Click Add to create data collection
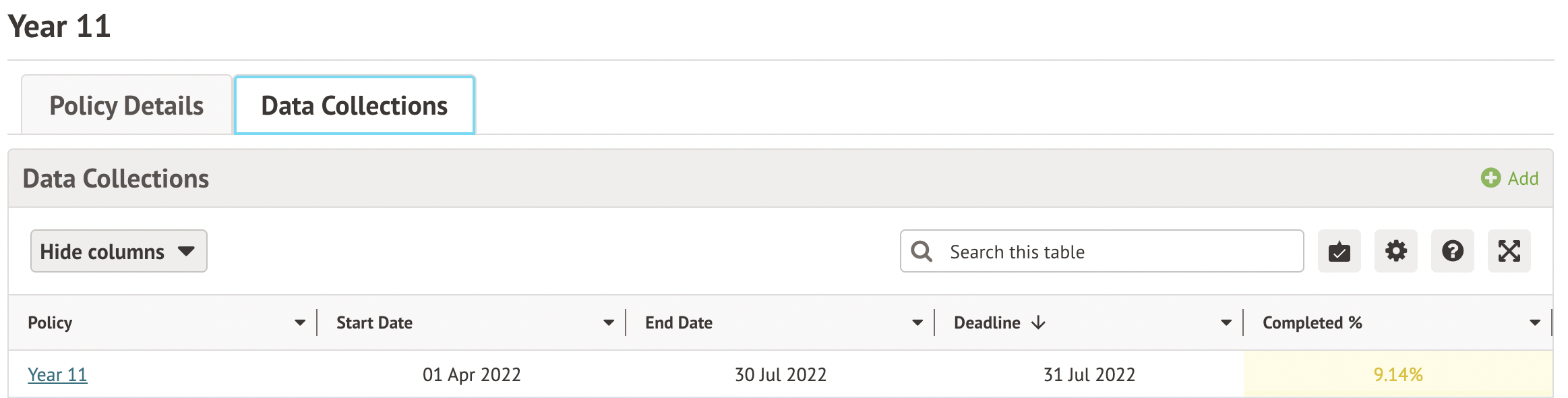1568x398 pixels. point(1523,179)
